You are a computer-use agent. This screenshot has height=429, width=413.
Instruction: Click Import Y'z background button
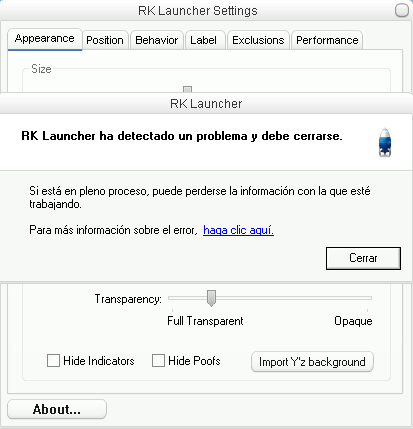[312, 362]
